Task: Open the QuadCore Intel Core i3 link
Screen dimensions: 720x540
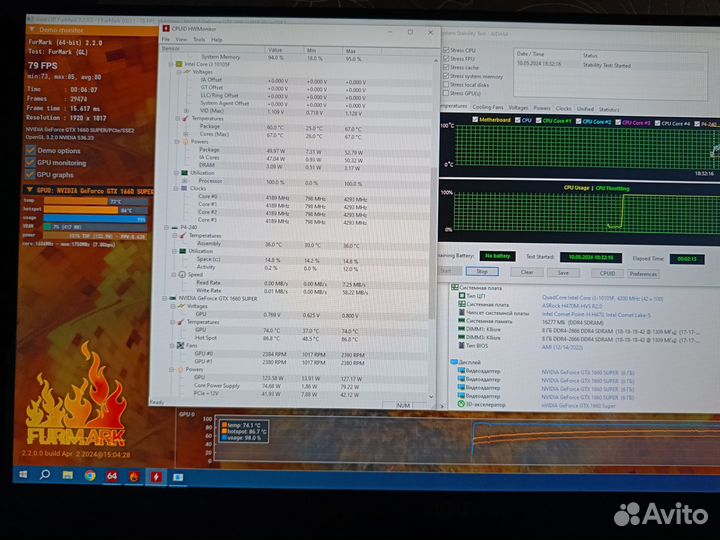Action: point(602,298)
